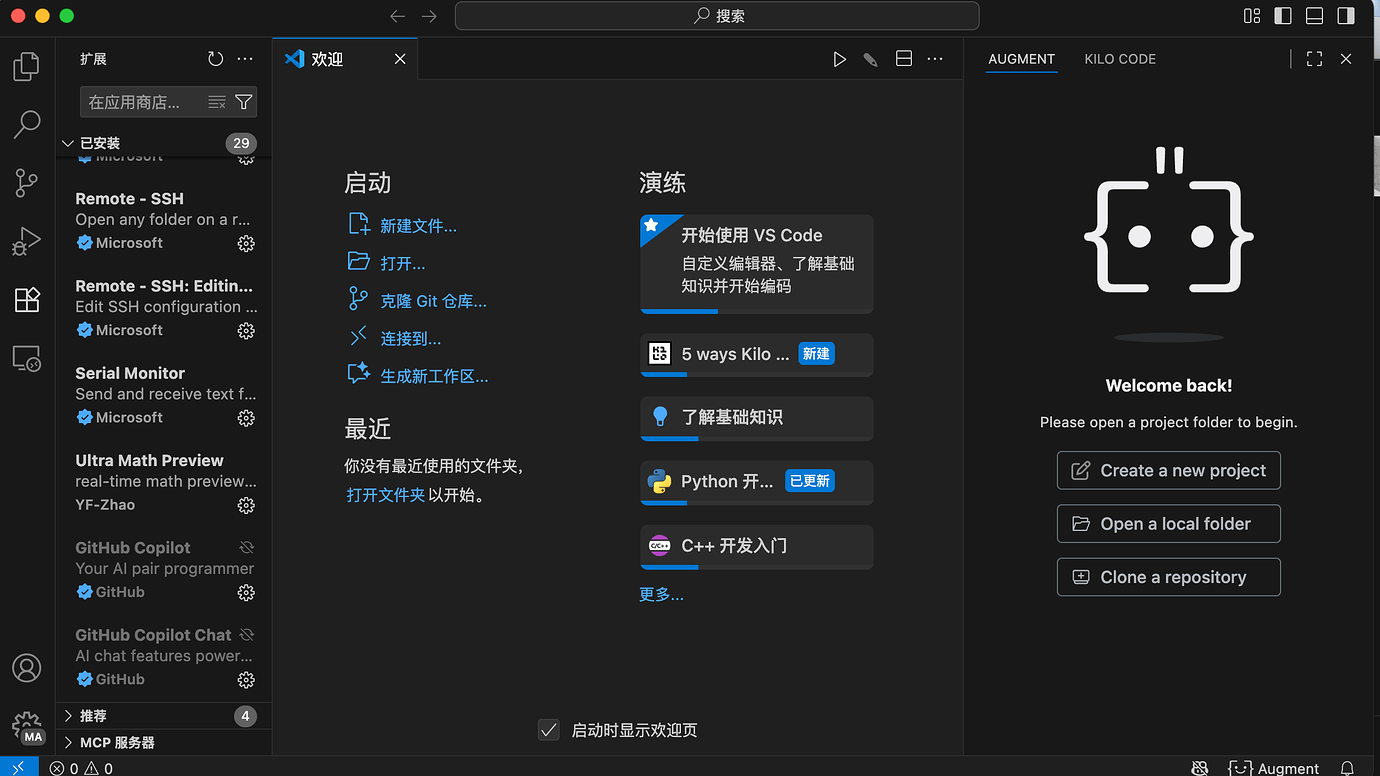The width and height of the screenshot is (1380, 776).
Task: Click the 打开... link
Action: (402, 264)
